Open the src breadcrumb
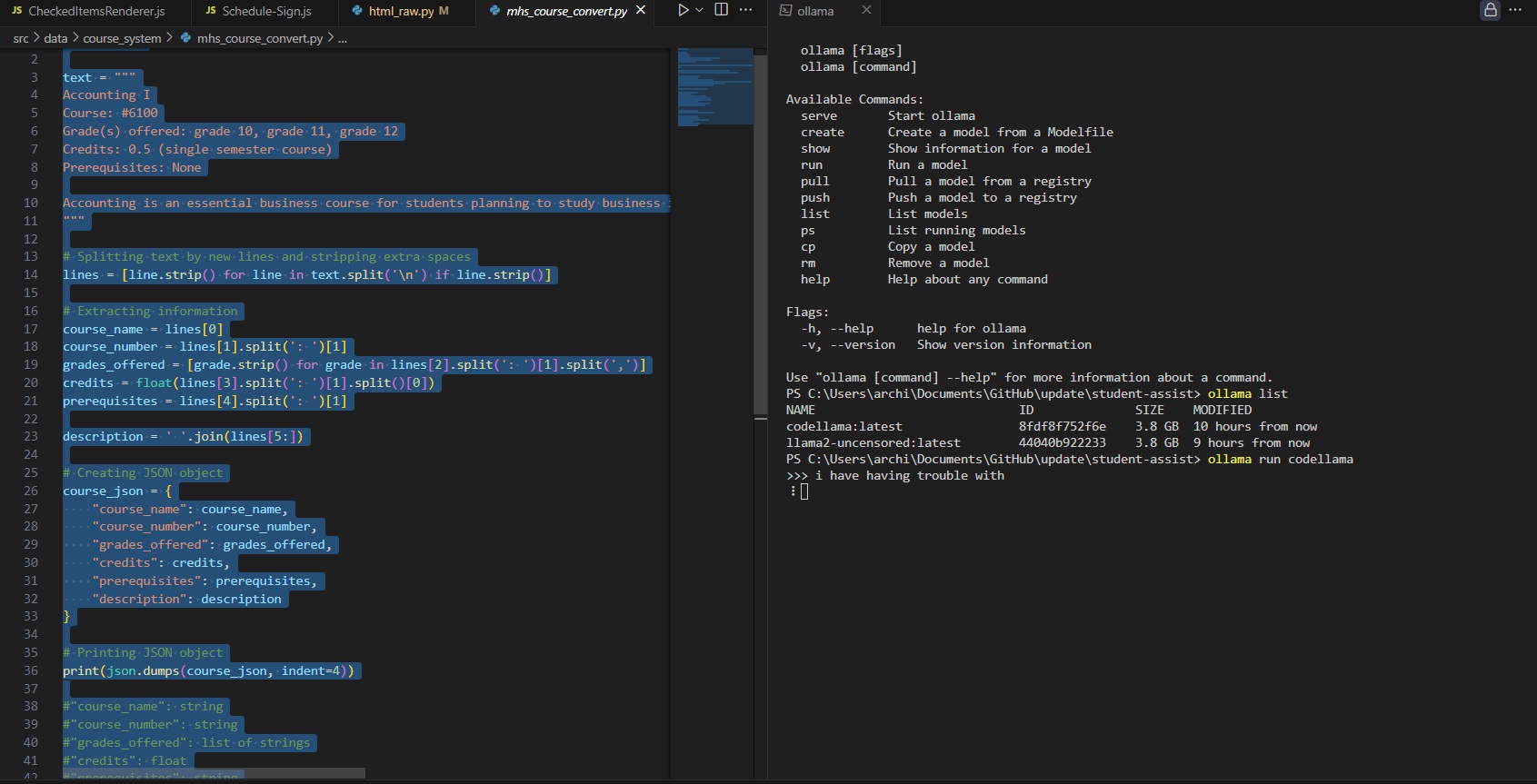1537x784 pixels. click(21, 38)
